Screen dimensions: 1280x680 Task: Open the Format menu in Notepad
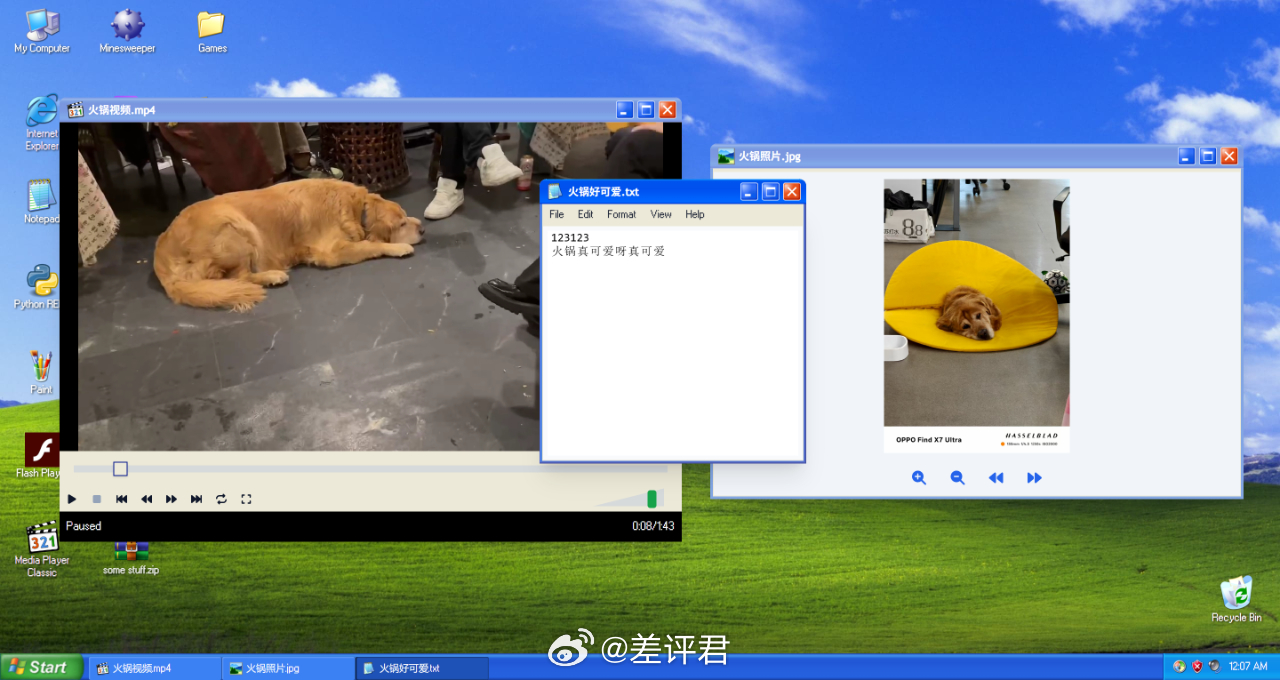click(621, 214)
